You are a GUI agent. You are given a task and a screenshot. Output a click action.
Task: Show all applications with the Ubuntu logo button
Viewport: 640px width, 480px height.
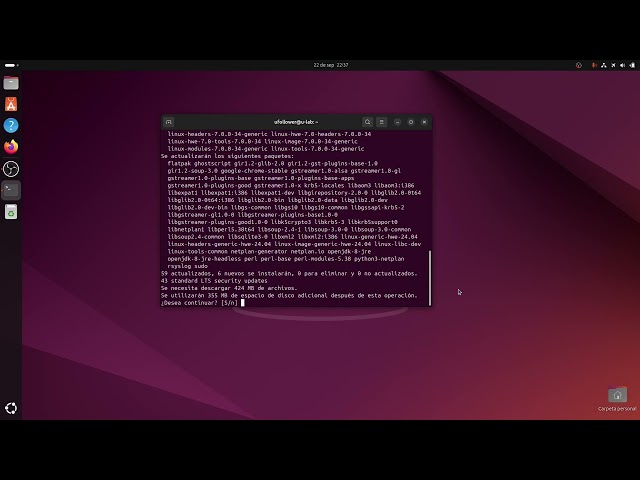click(x=11, y=408)
